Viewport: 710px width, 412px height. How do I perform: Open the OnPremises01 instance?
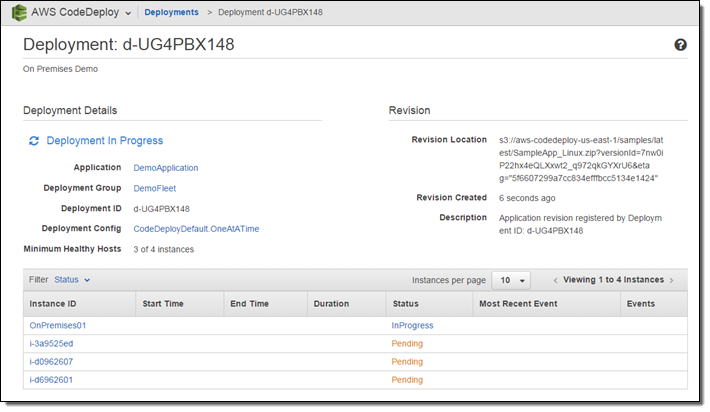58,325
